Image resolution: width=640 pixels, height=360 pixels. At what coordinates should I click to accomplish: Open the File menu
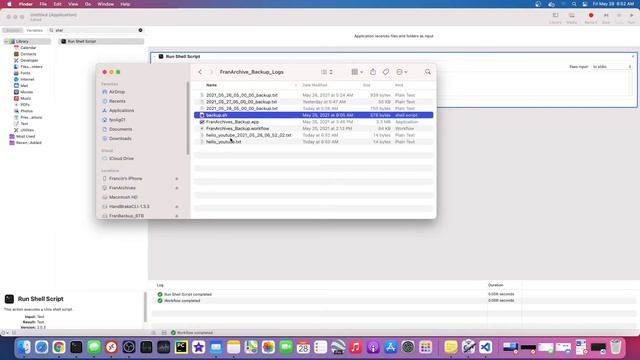coord(43,4)
